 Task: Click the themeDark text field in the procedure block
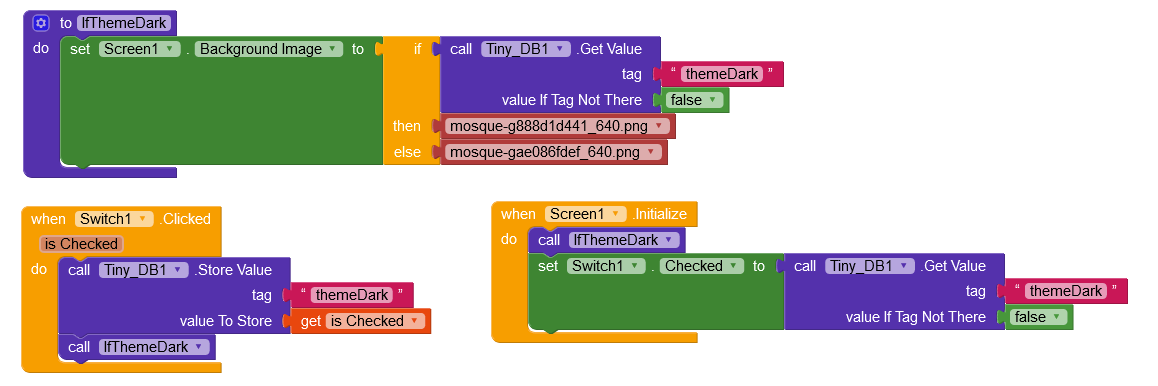pyautogui.click(x=722, y=74)
